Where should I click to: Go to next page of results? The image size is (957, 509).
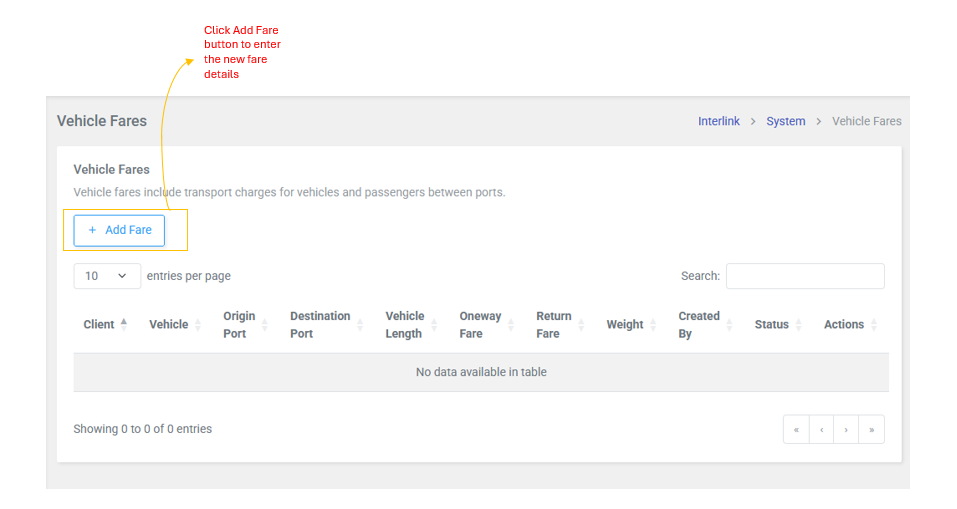coord(846,430)
